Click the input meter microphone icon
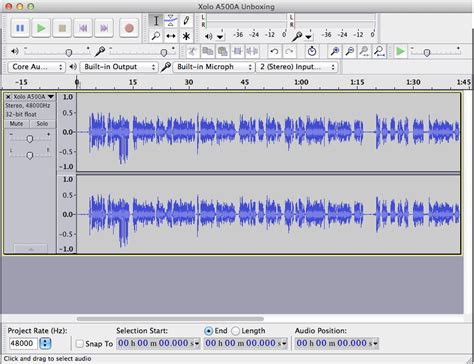Screen dimensions: 474x364 click(297, 36)
